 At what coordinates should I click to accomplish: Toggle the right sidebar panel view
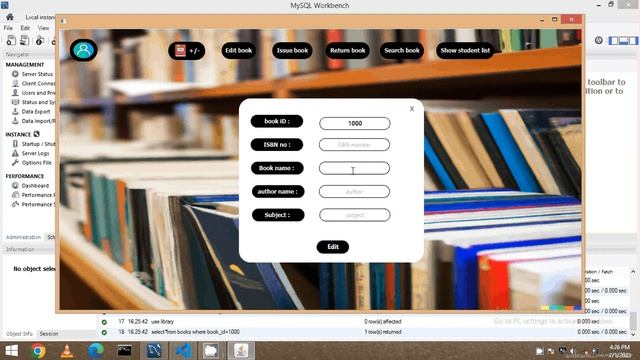[633, 40]
